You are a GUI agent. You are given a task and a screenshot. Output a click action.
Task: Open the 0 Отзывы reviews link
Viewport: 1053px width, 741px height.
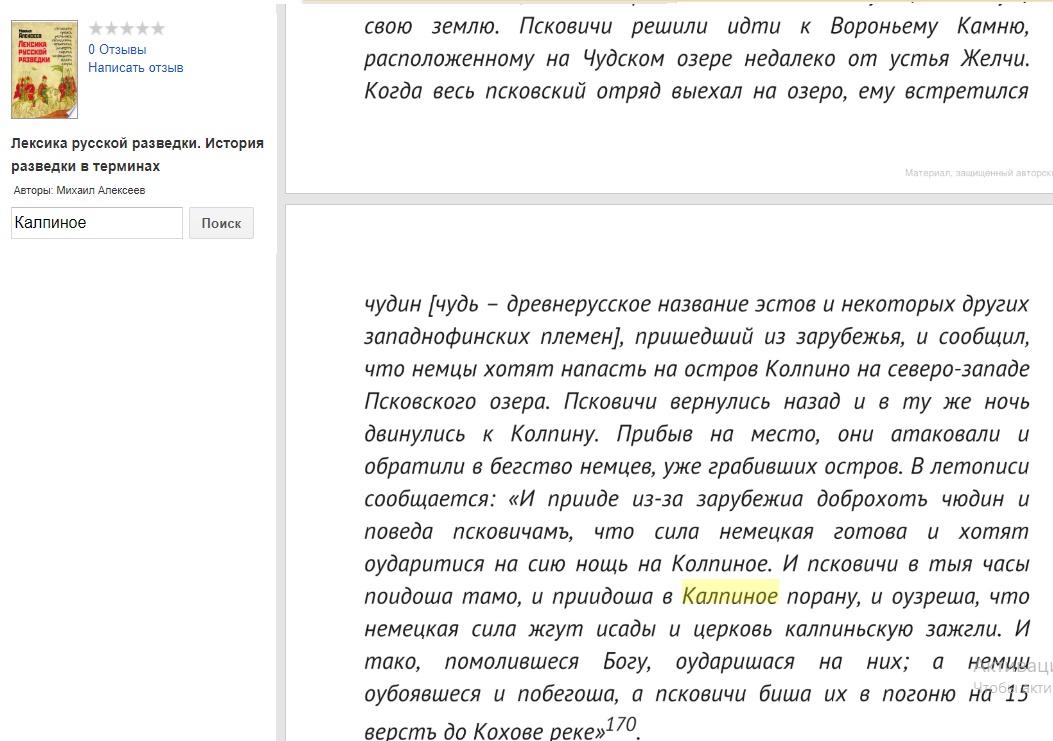coord(117,49)
